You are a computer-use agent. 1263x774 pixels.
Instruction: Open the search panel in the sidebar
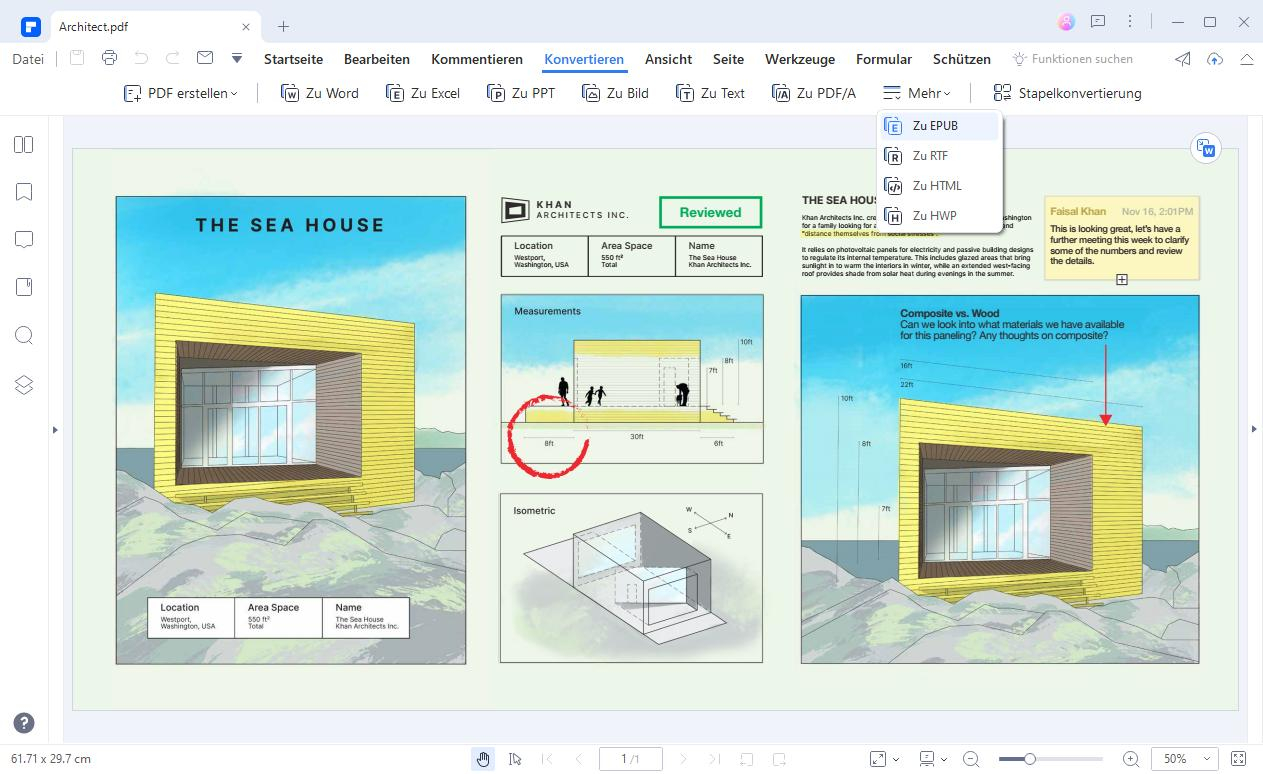(x=24, y=335)
